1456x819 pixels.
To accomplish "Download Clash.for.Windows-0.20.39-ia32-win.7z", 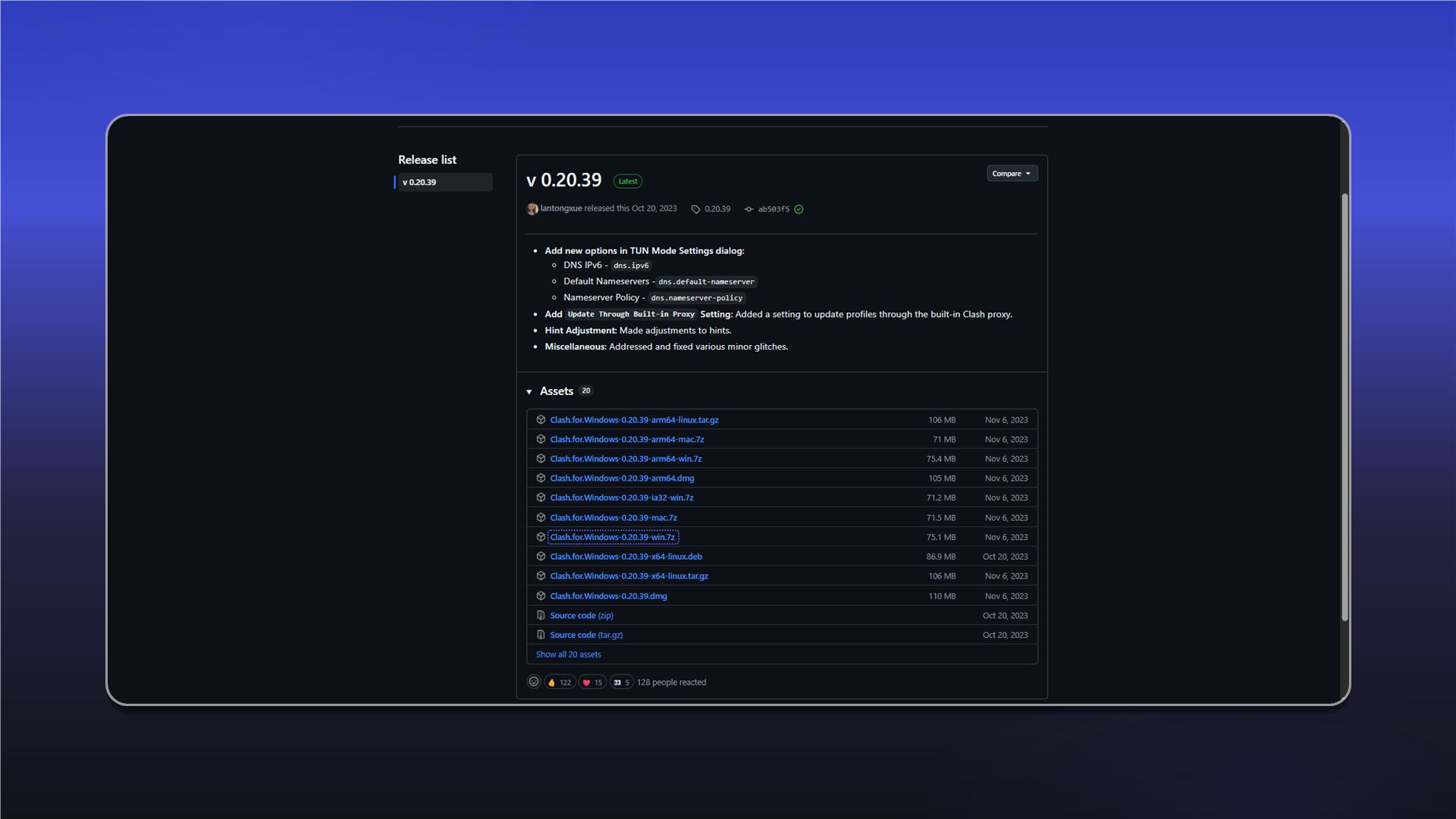I will (x=622, y=498).
